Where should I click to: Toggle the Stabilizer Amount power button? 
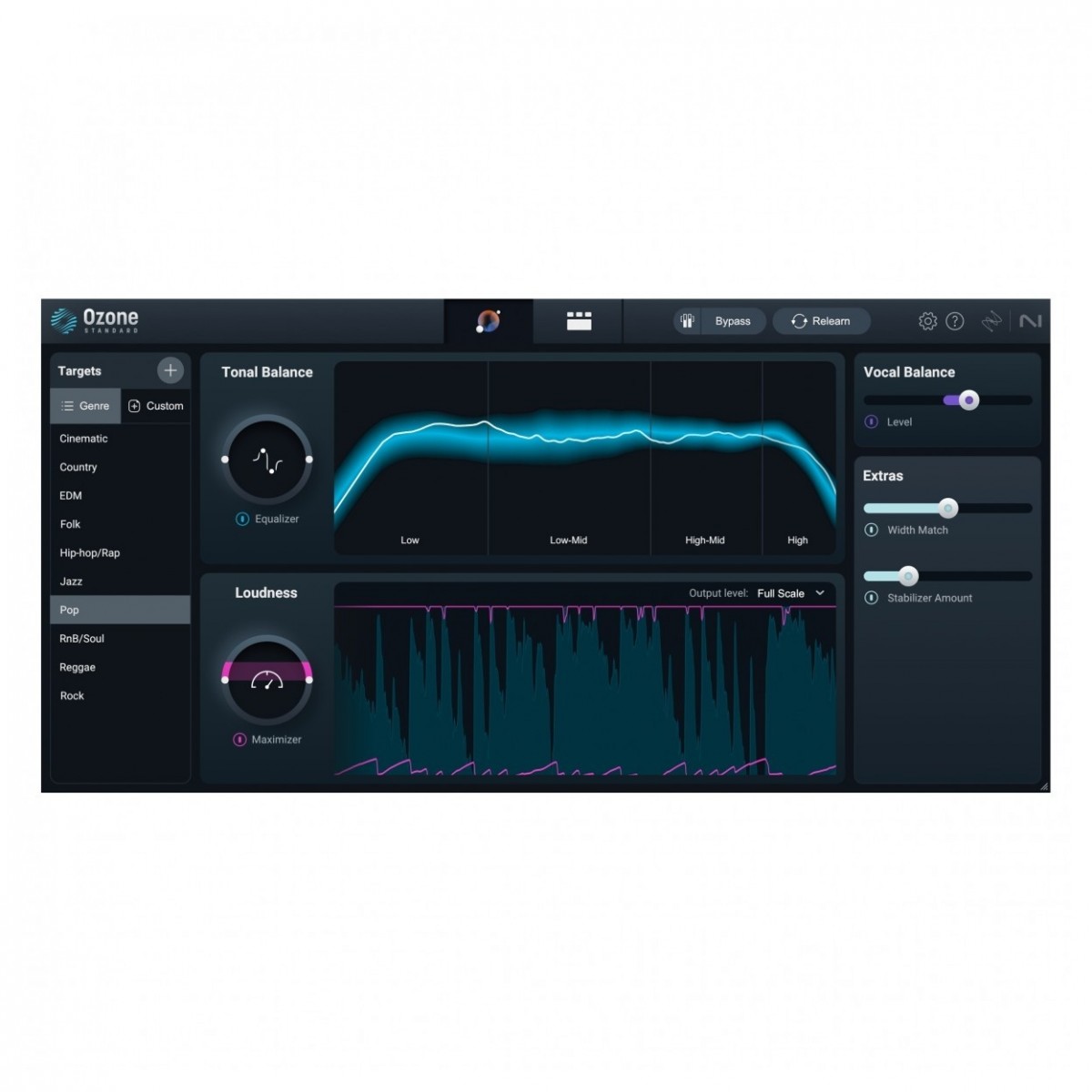tap(871, 598)
